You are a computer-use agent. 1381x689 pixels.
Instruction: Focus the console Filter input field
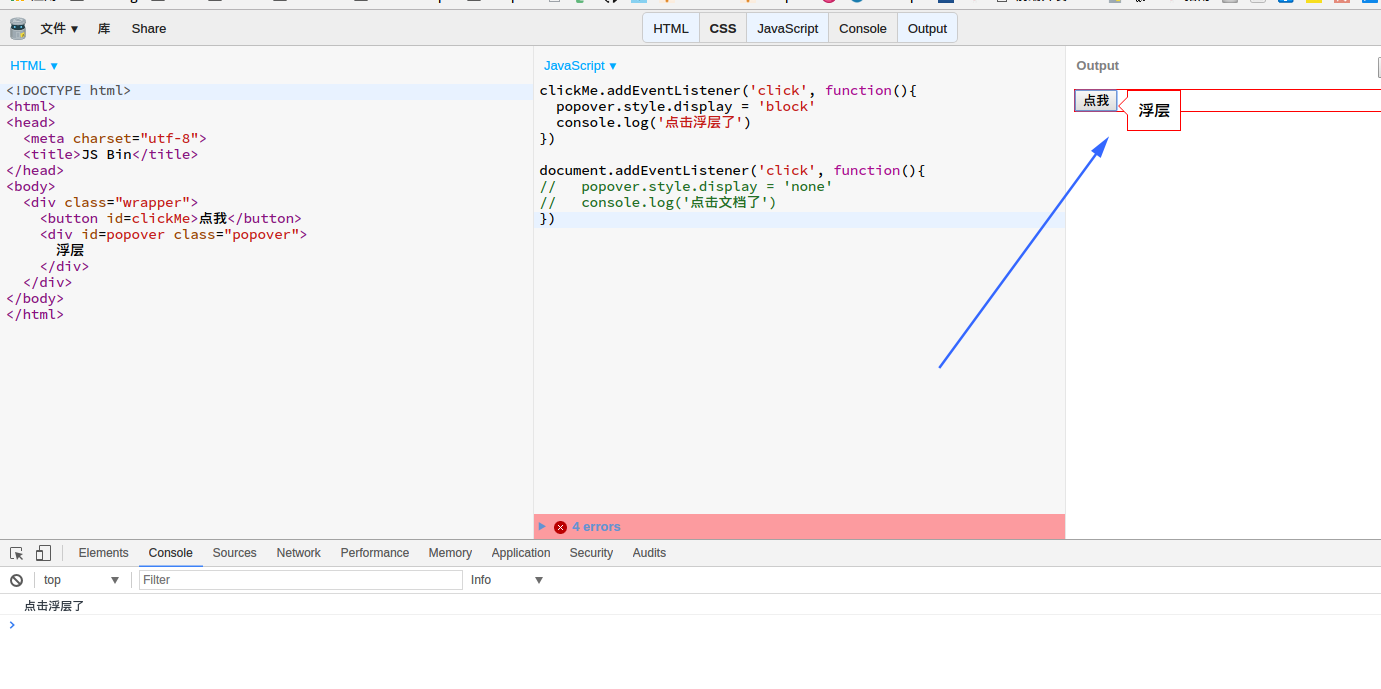(301, 580)
